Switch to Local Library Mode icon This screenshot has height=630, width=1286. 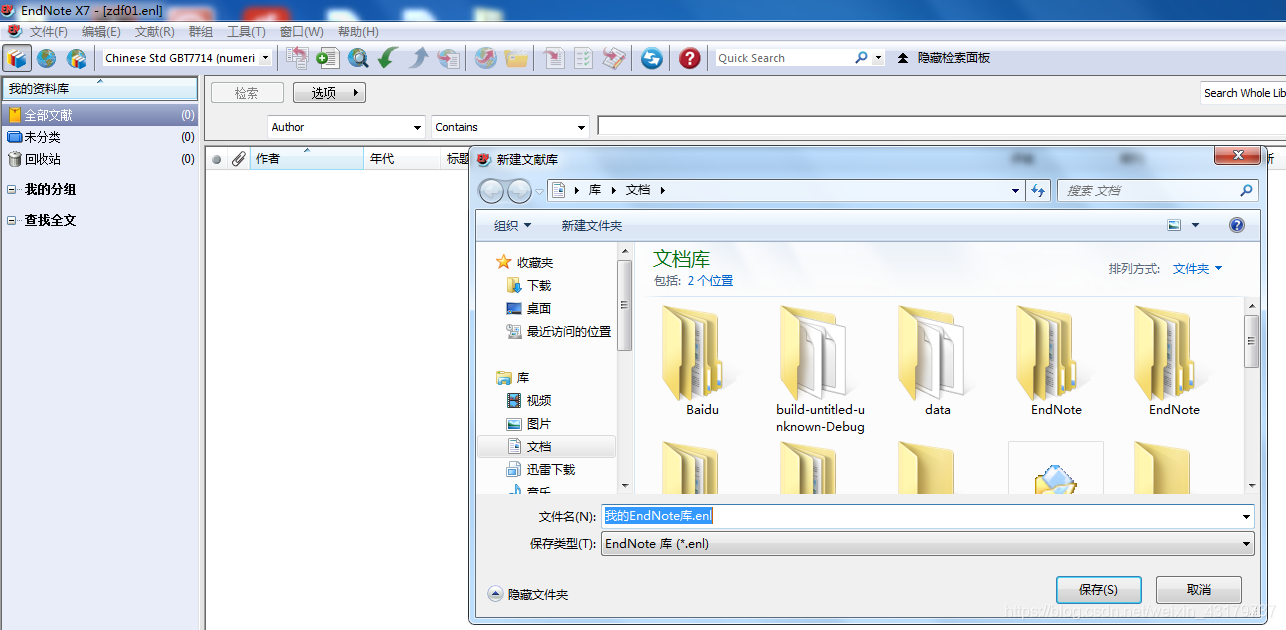16,58
